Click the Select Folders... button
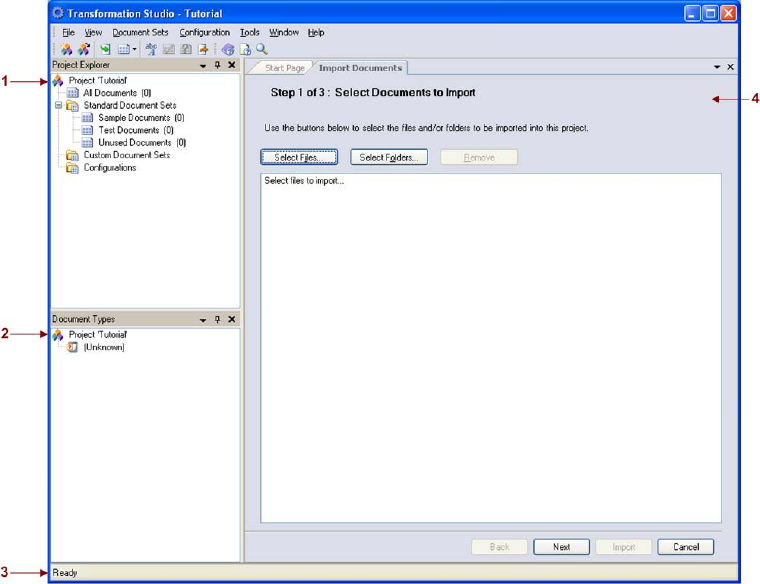The image size is (760, 584). tap(389, 158)
